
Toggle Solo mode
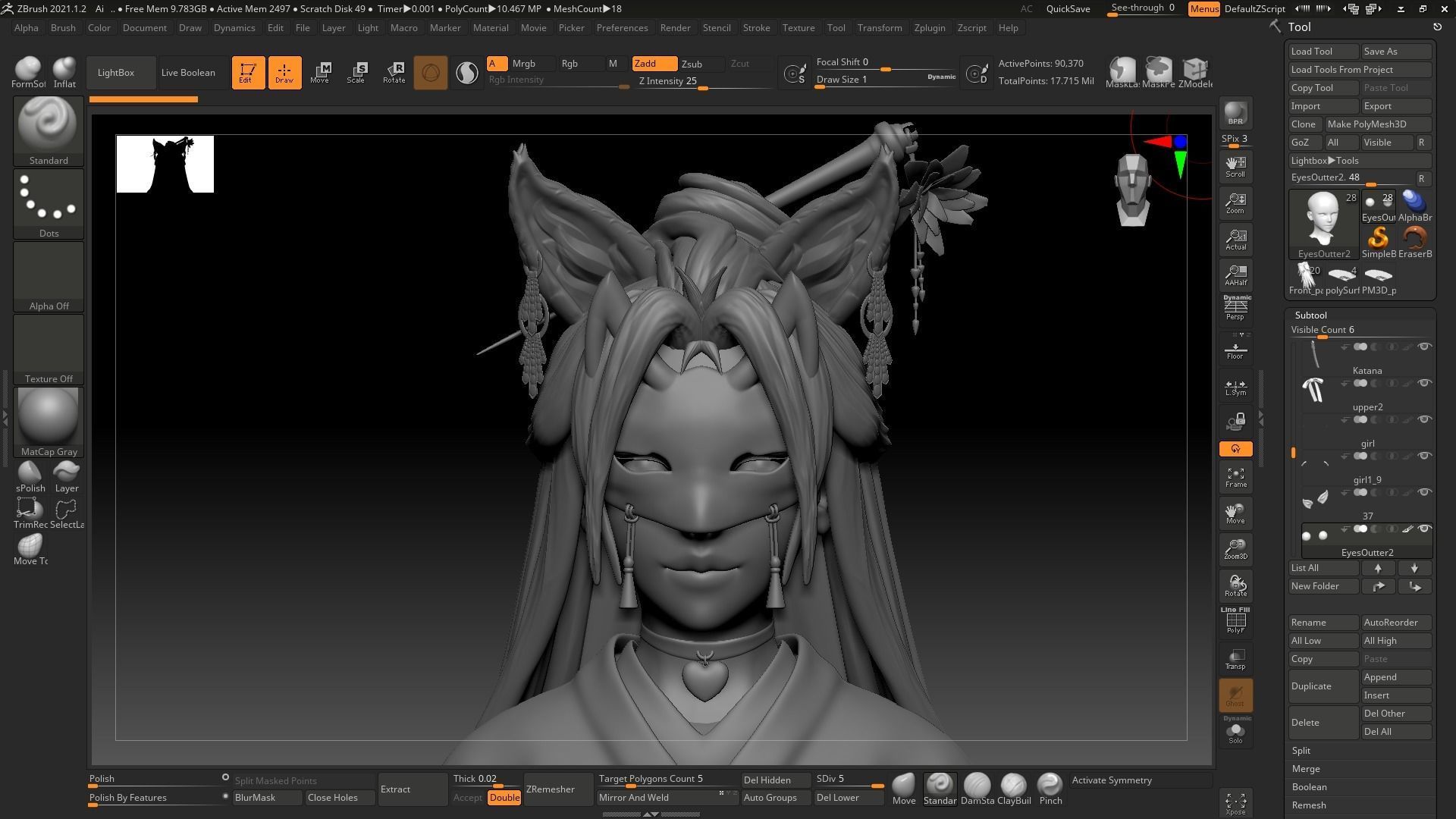point(1235,731)
